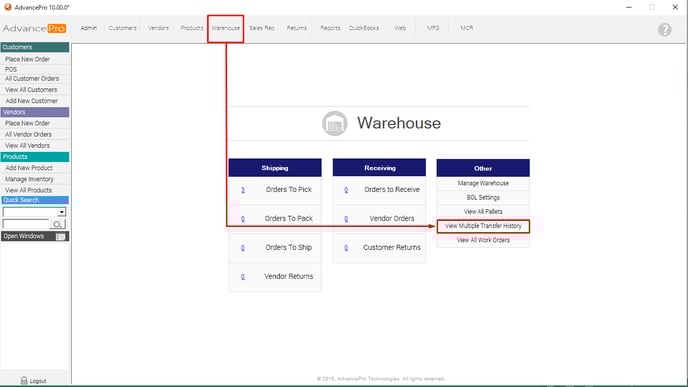Select Manage Inventory in sidebar
This screenshot has height=387, width=688.
pyautogui.click(x=29, y=179)
